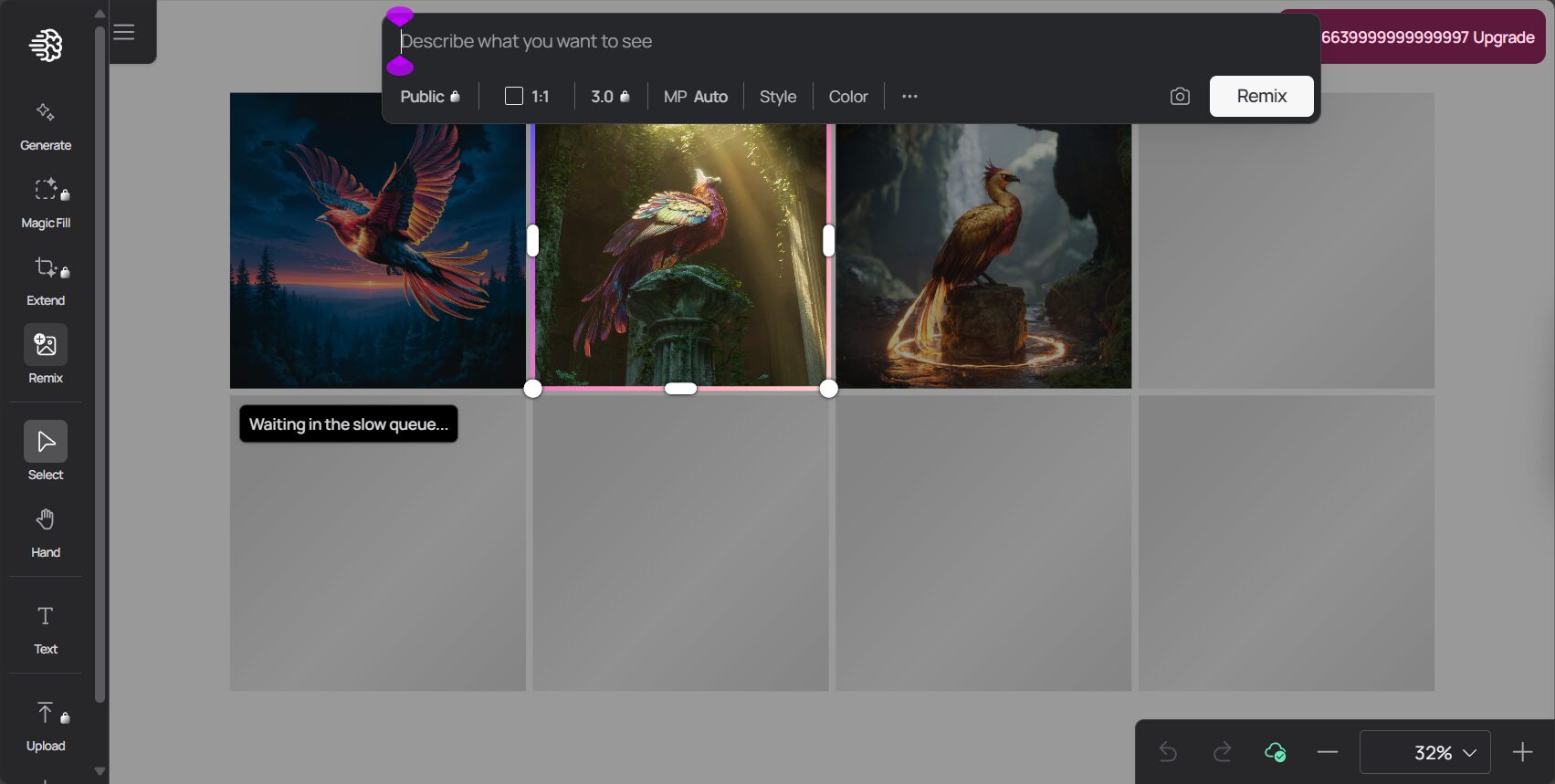Click the right edge handle of selected image
This screenshot has width=1555, height=784.
tap(828, 241)
